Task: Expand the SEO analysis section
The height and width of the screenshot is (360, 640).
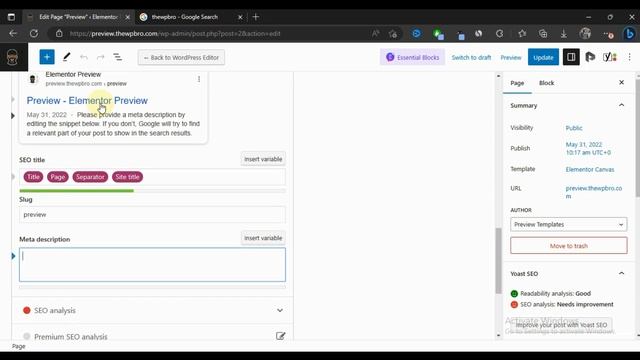Action: (152, 310)
